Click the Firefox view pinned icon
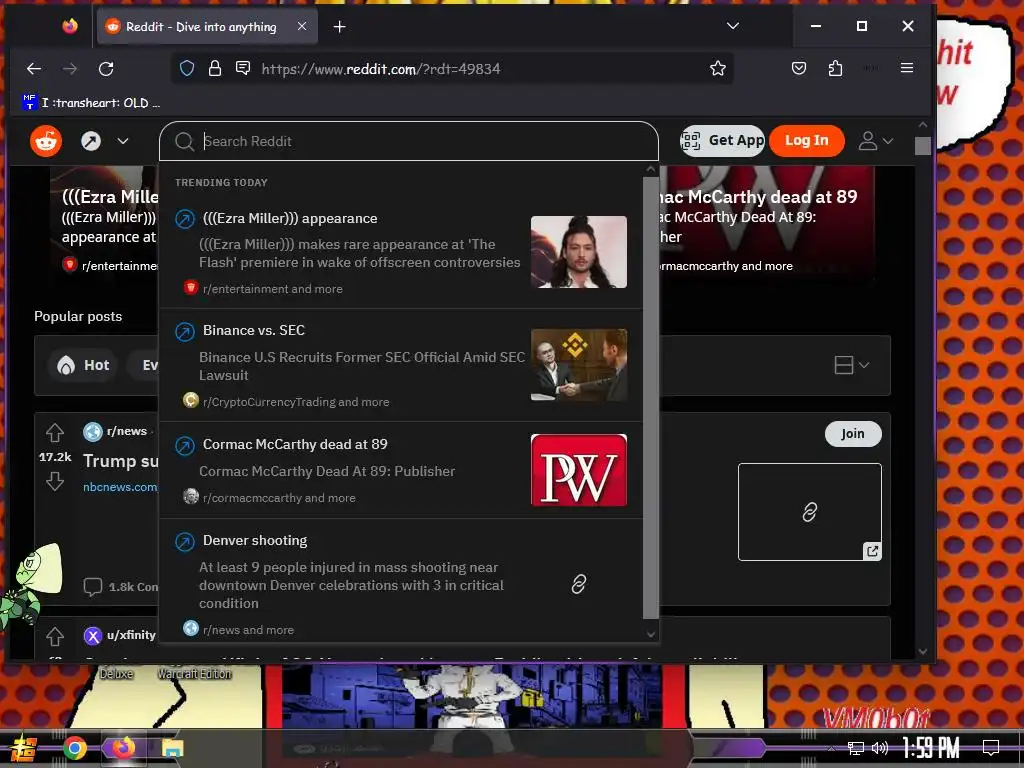The image size is (1024, 768). click(70, 26)
